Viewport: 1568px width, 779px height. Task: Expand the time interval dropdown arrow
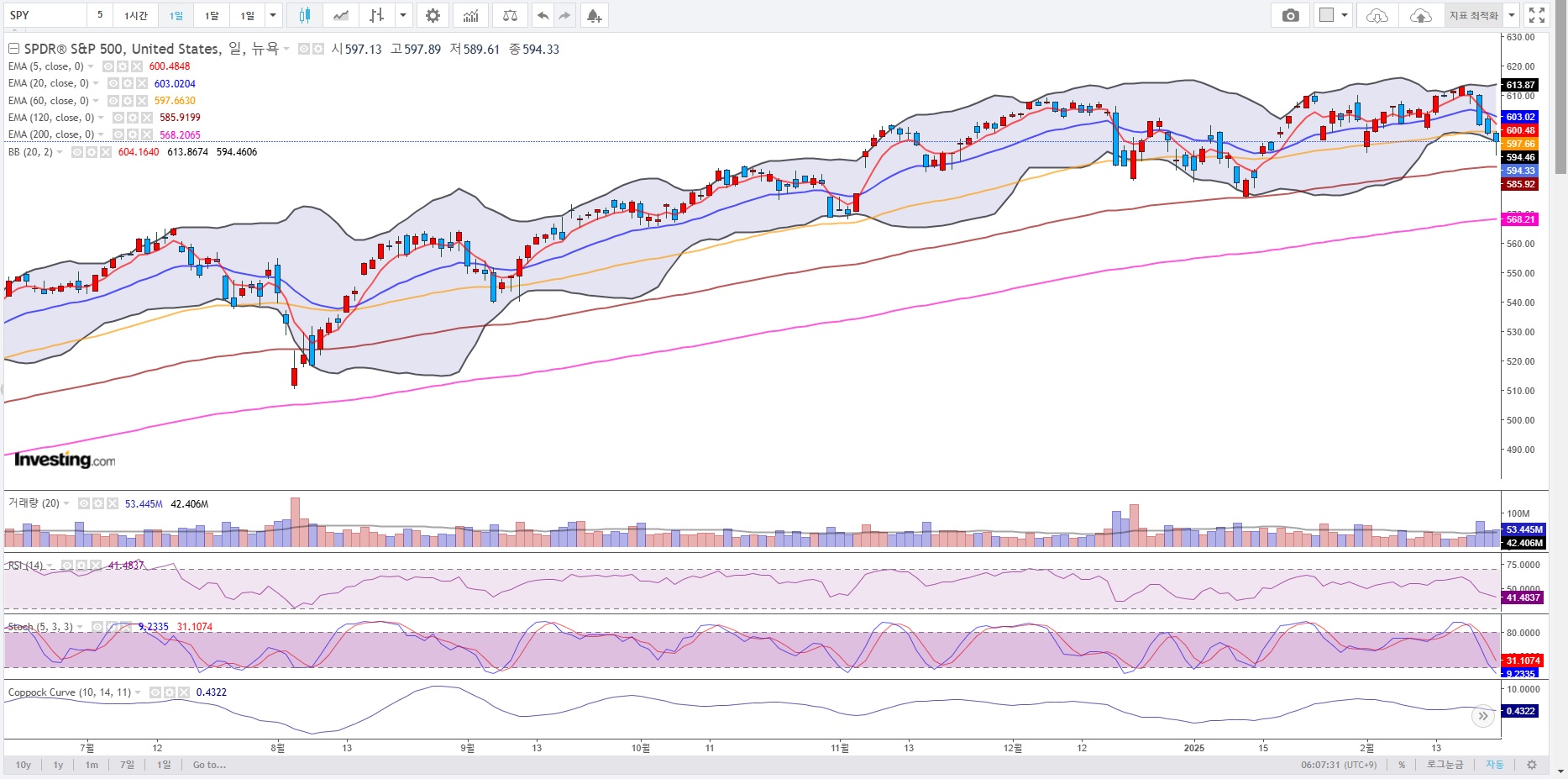[272, 15]
